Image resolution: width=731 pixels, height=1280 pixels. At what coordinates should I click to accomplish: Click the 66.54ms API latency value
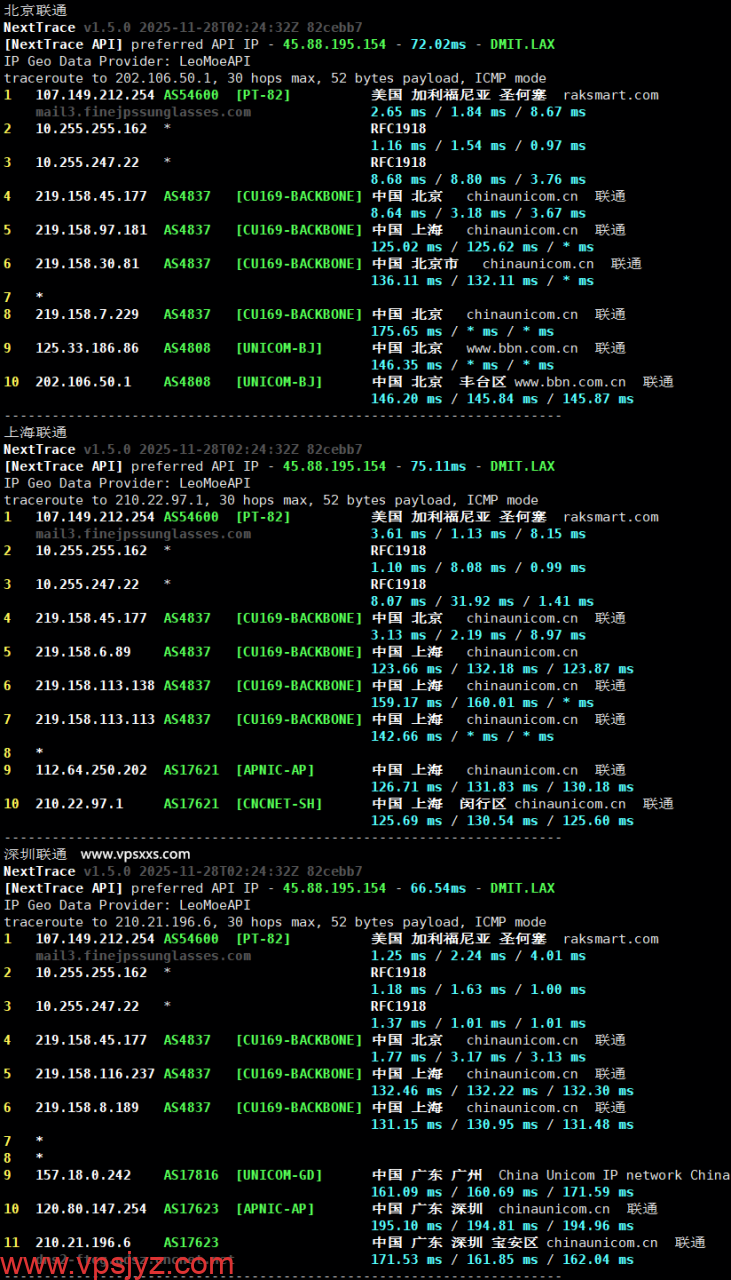click(x=439, y=888)
